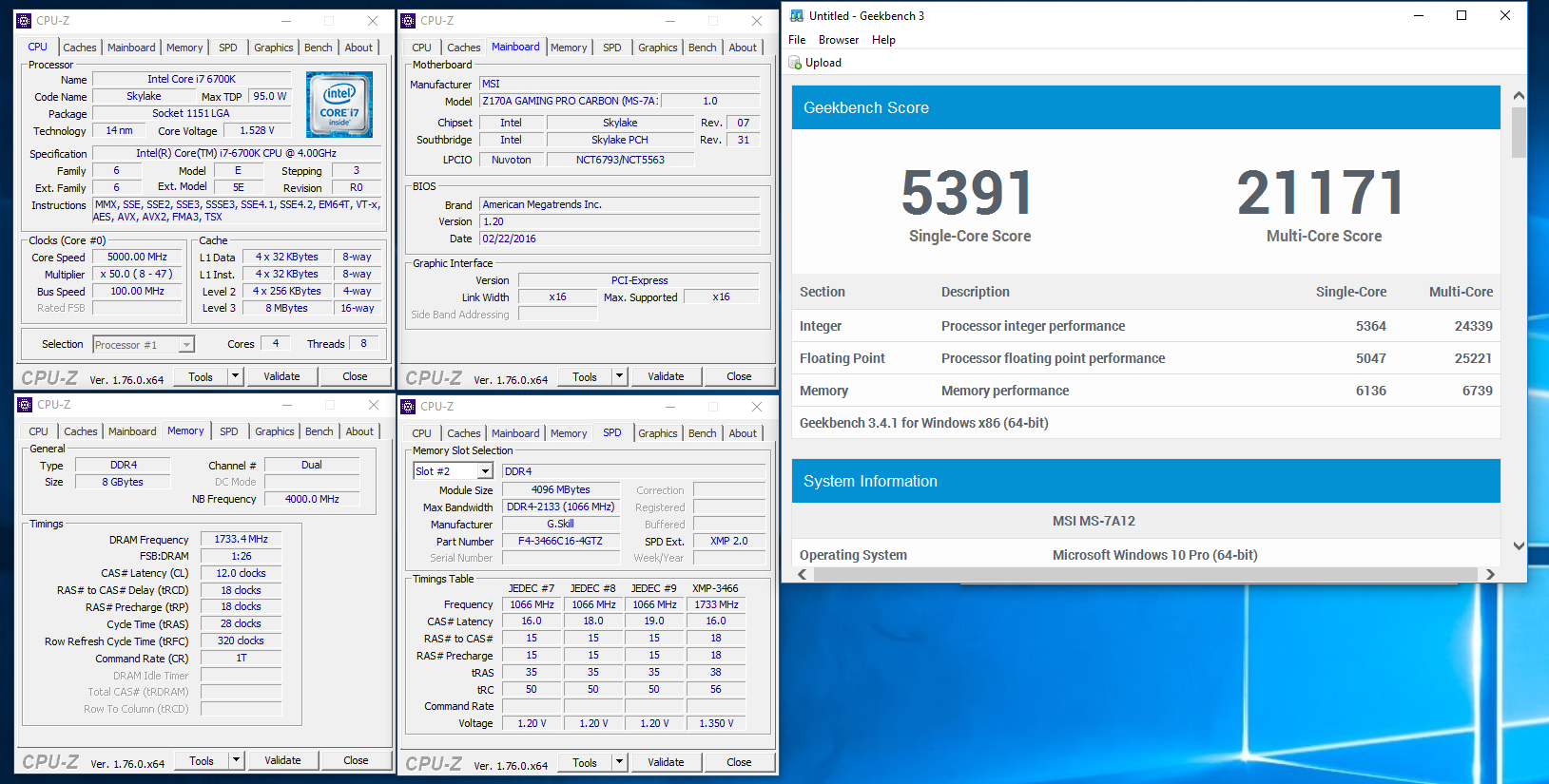Click the DRAM Frequency 1733.4 MHz field
This screenshot has width=1549, height=784.
pyautogui.click(x=241, y=539)
